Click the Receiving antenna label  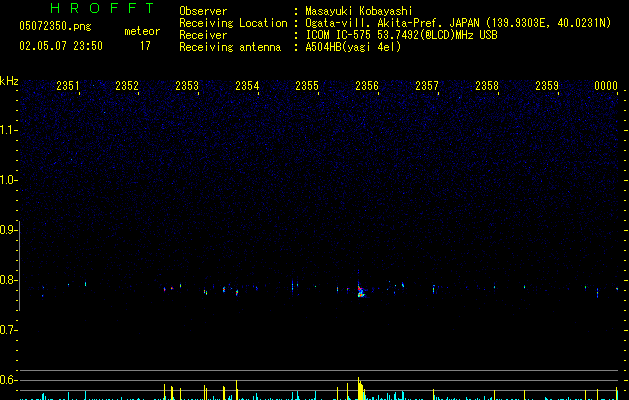[x=230, y=47]
